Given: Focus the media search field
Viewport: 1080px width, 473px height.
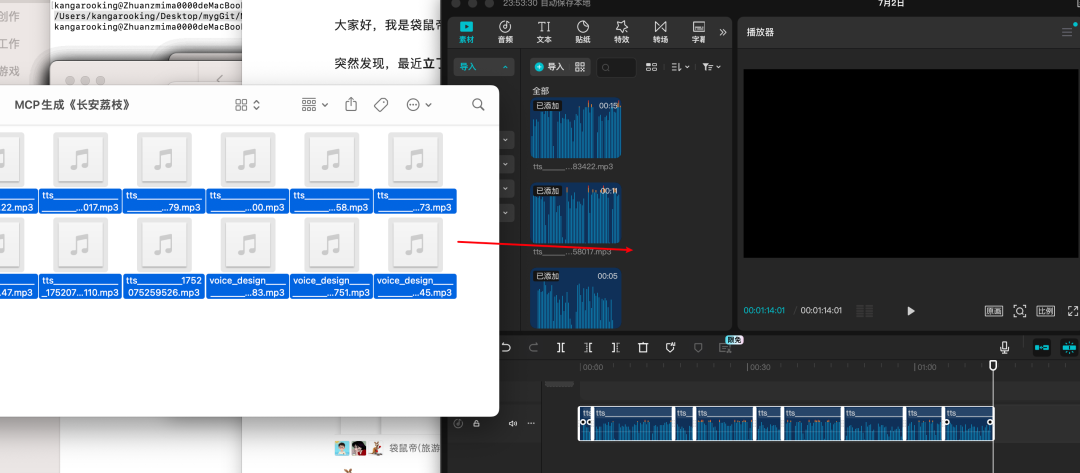Looking at the screenshot, I should click(x=616, y=67).
